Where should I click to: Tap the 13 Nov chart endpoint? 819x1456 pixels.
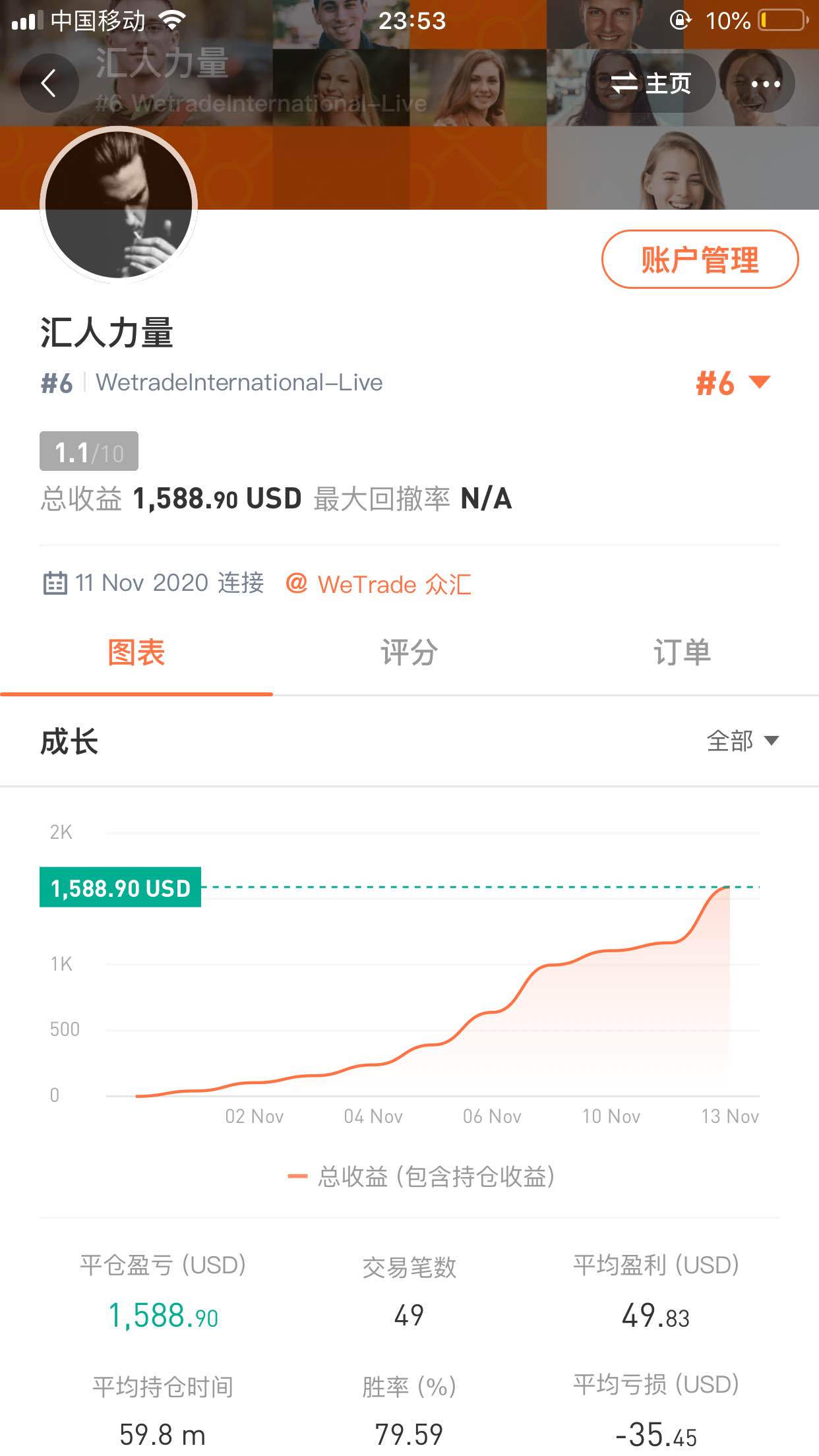click(x=728, y=888)
